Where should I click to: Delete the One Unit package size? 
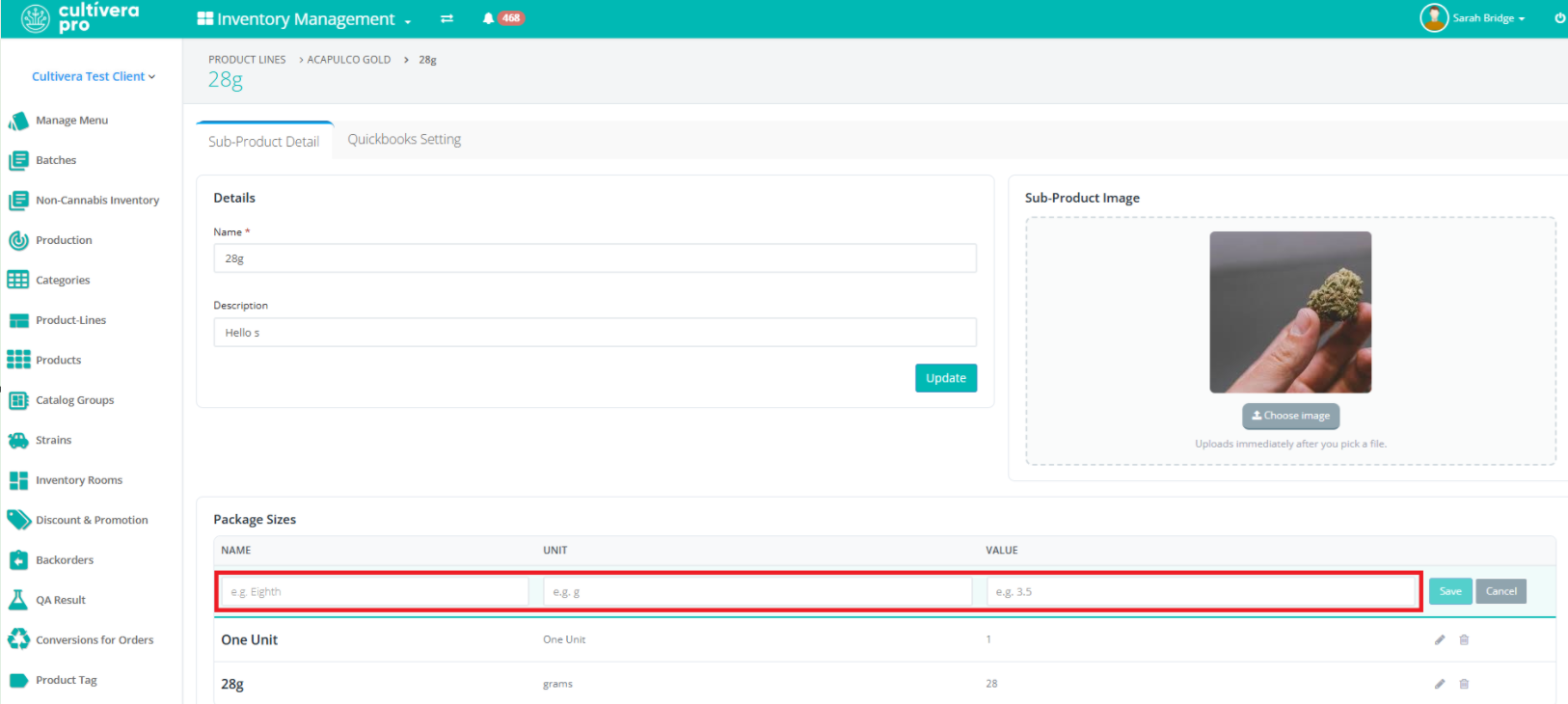1464,639
